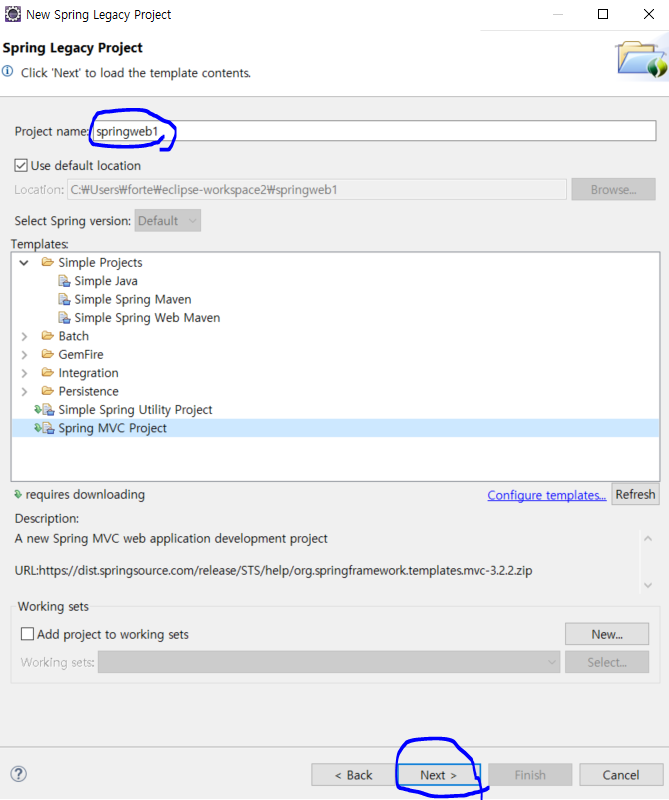Collapse the Simple Projects tree node
The width and height of the screenshot is (669, 800).
(x=24, y=263)
